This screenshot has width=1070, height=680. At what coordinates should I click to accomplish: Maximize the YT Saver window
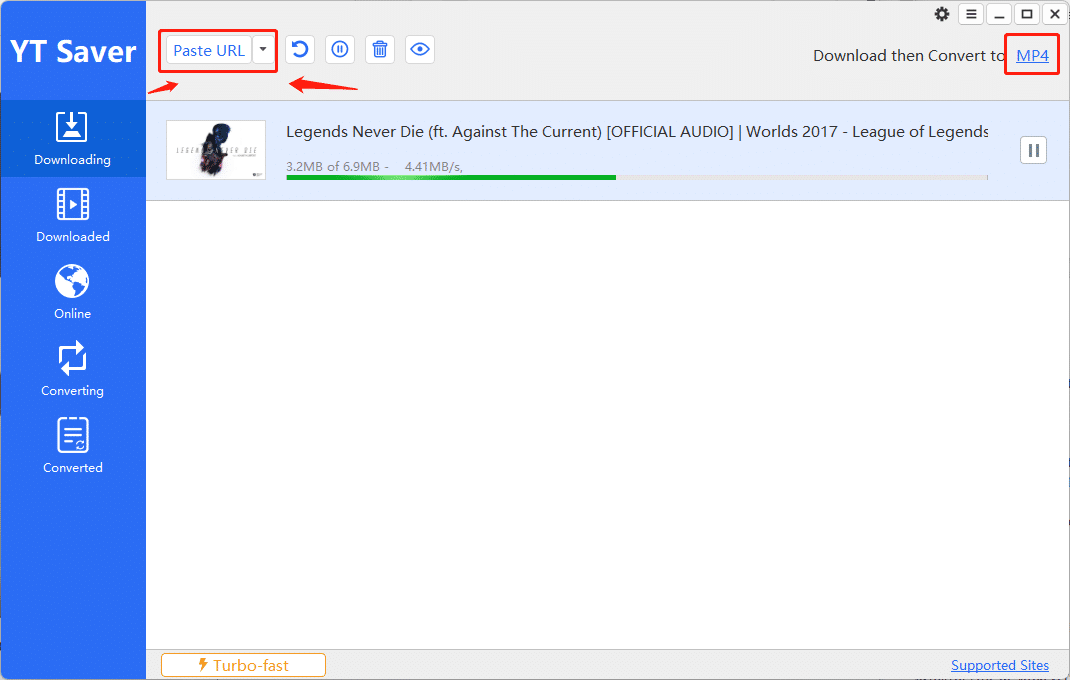point(1026,14)
